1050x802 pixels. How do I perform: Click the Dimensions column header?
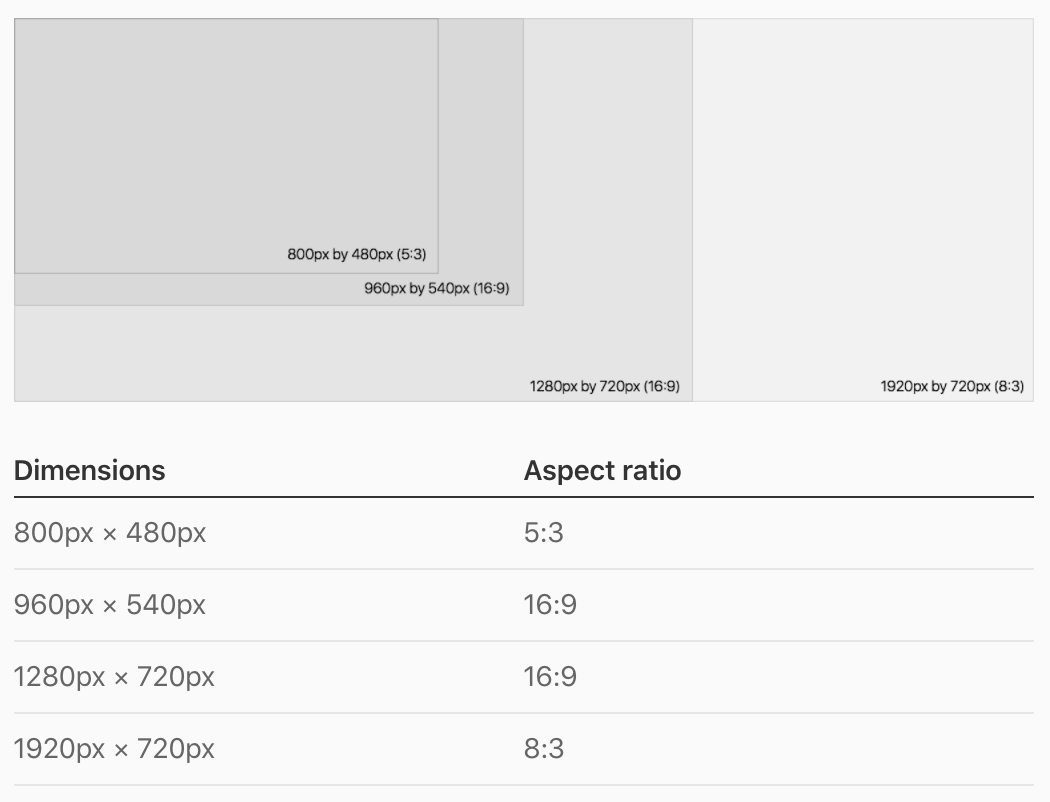(90, 470)
